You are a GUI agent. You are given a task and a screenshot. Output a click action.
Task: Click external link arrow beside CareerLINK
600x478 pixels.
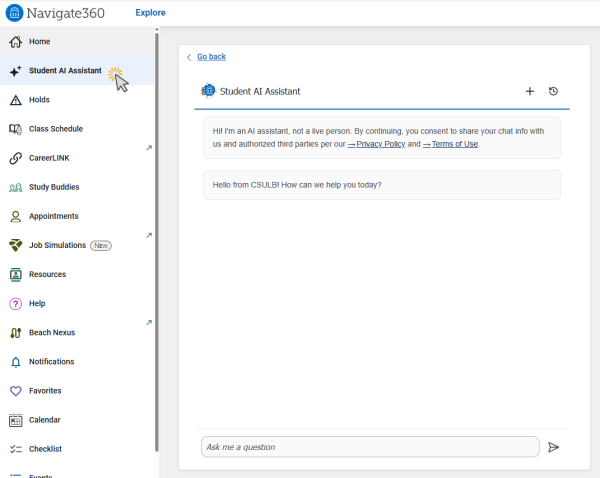point(149,148)
